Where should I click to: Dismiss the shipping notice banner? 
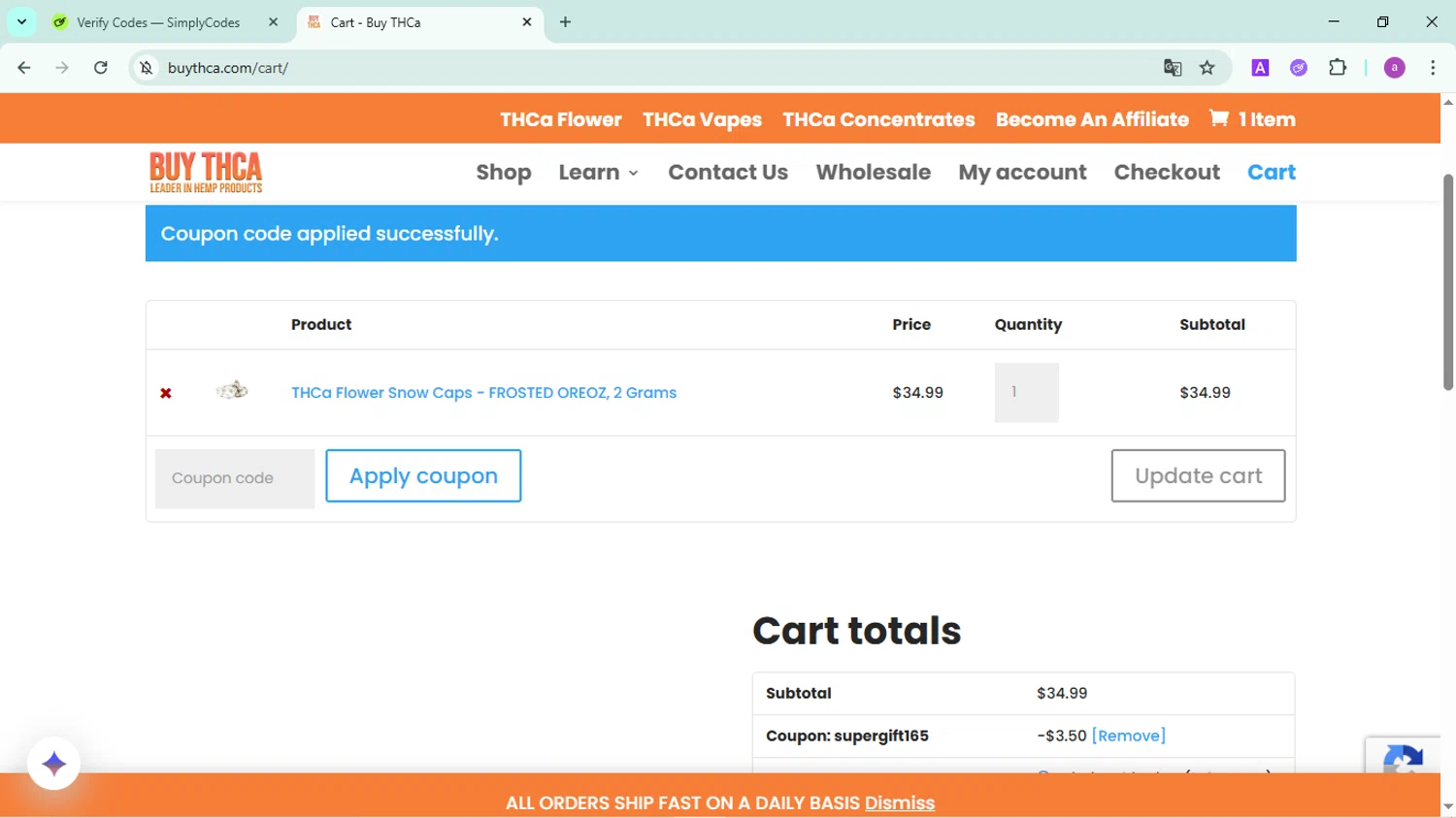(900, 803)
